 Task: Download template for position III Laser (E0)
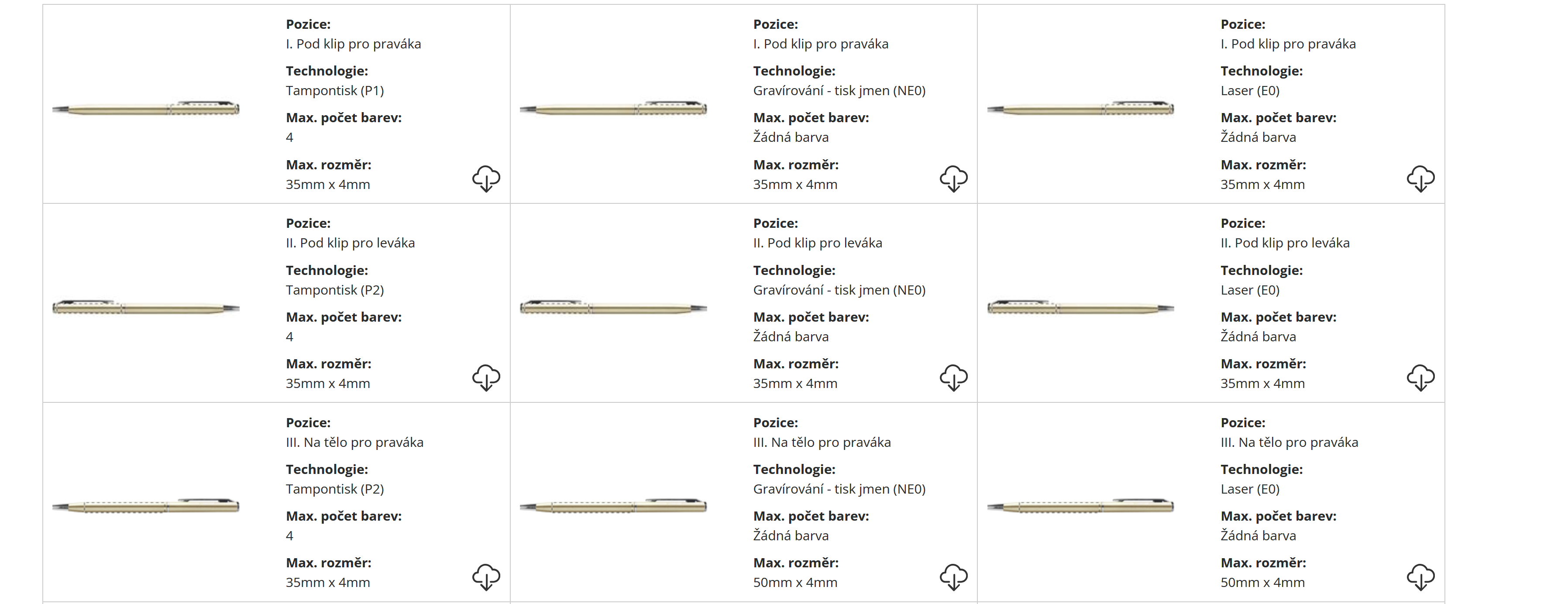coord(1420,577)
